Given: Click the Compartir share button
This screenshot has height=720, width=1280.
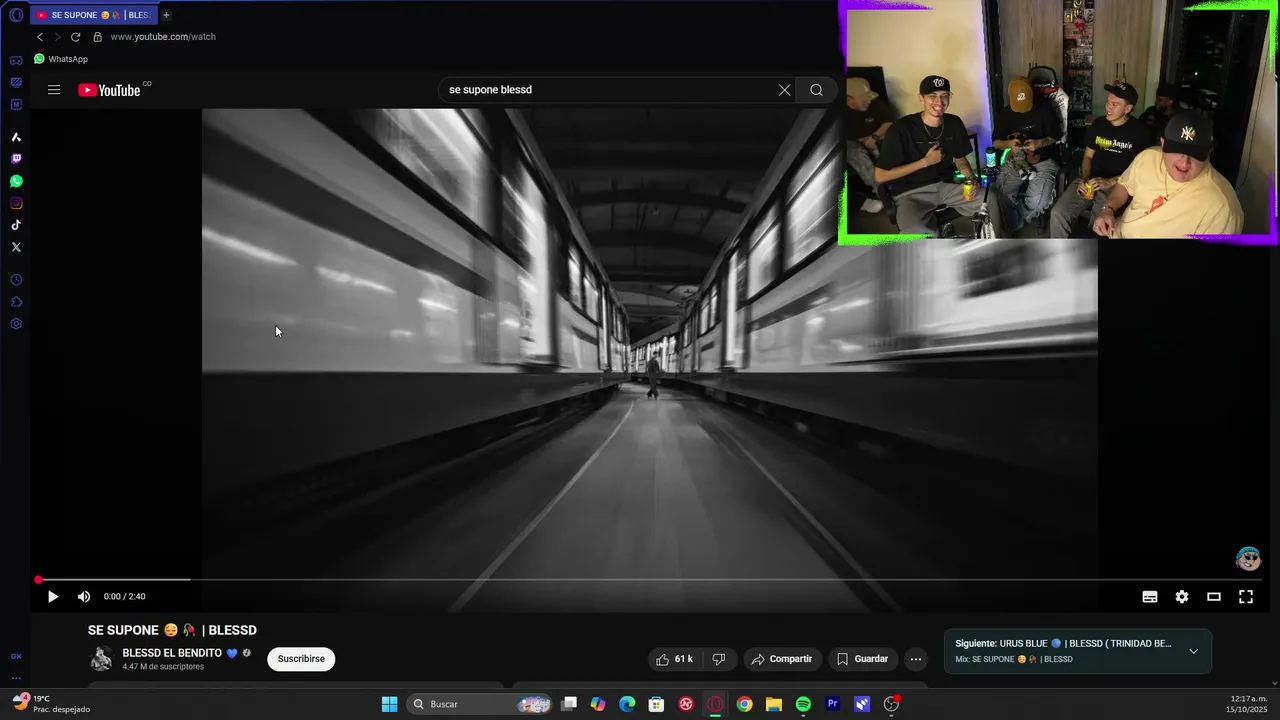Looking at the screenshot, I should 782,659.
